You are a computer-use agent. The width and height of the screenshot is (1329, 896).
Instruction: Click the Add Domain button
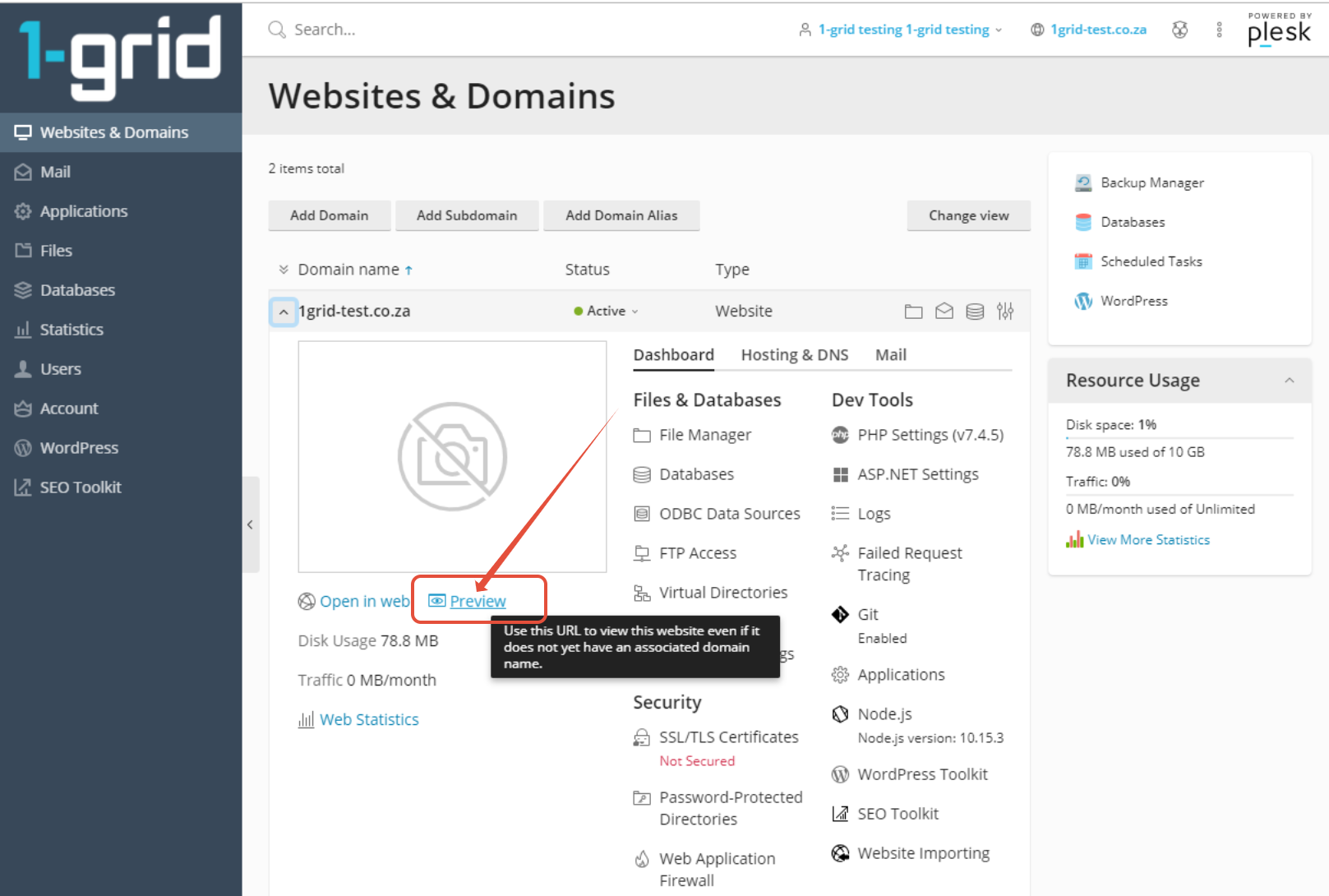coord(329,215)
